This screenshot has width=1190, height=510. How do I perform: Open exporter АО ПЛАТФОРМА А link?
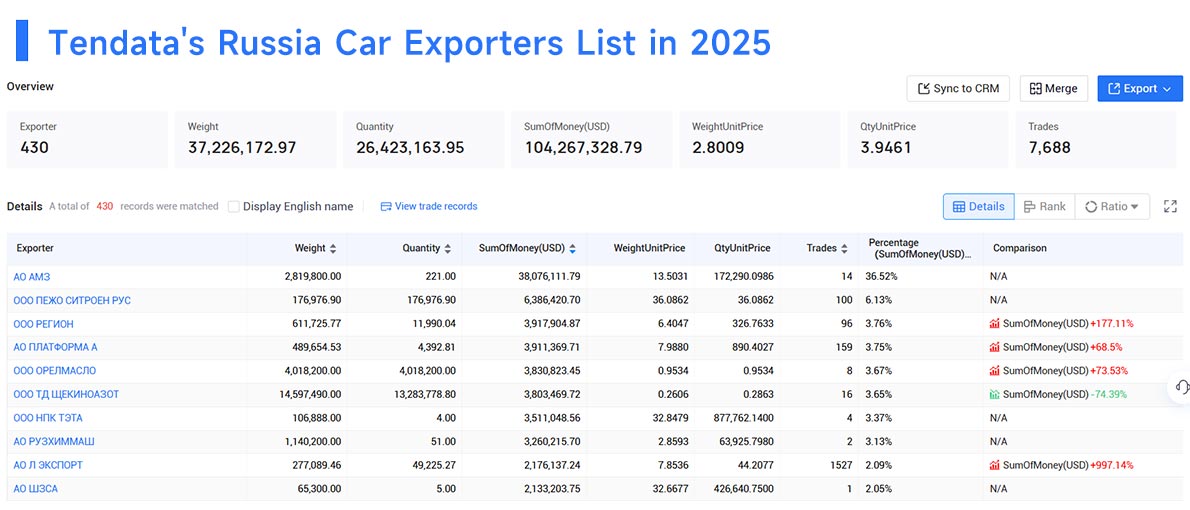[x=55, y=348]
